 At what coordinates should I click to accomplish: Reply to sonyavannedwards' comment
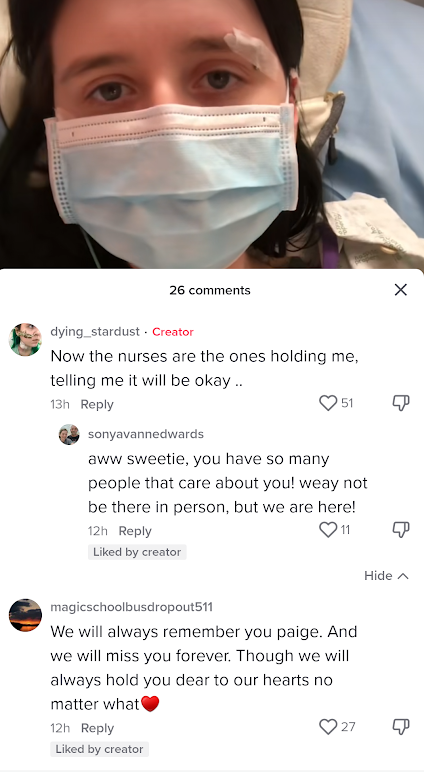click(x=135, y=531)
